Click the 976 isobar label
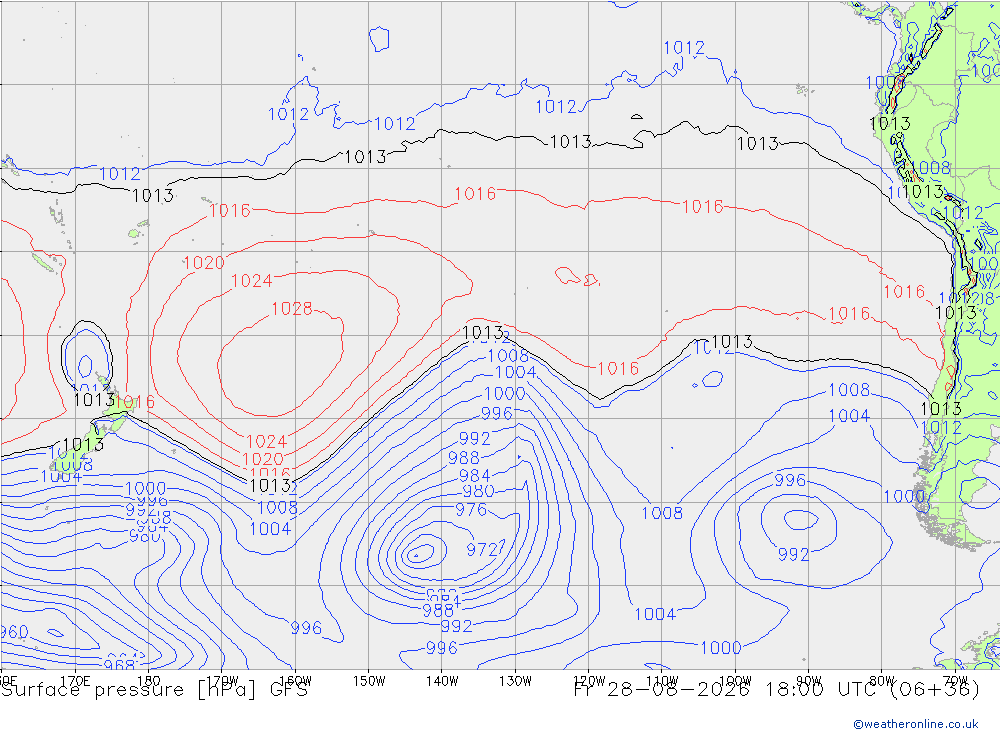 point(471,510)
